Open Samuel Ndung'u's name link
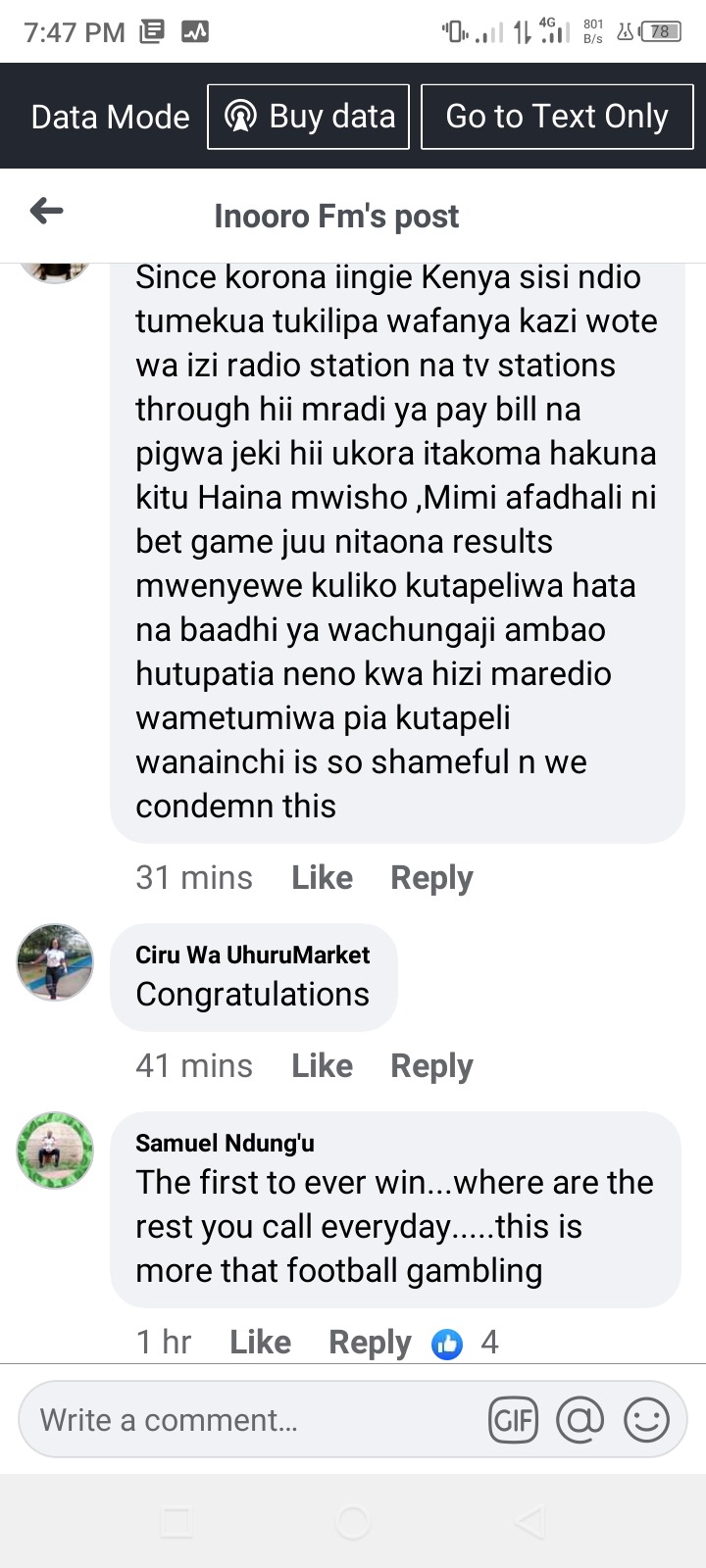This screenshot has height=1568, width=706. click(225, 1143)
